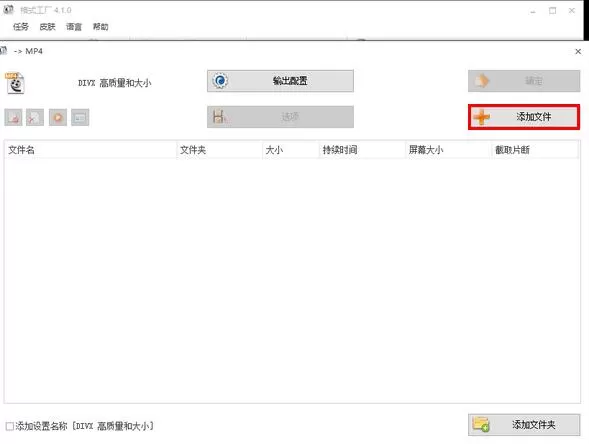Click the MP4 file format icon
The height and width of the screenshot is (444, 589).
[x=15, y=83]
